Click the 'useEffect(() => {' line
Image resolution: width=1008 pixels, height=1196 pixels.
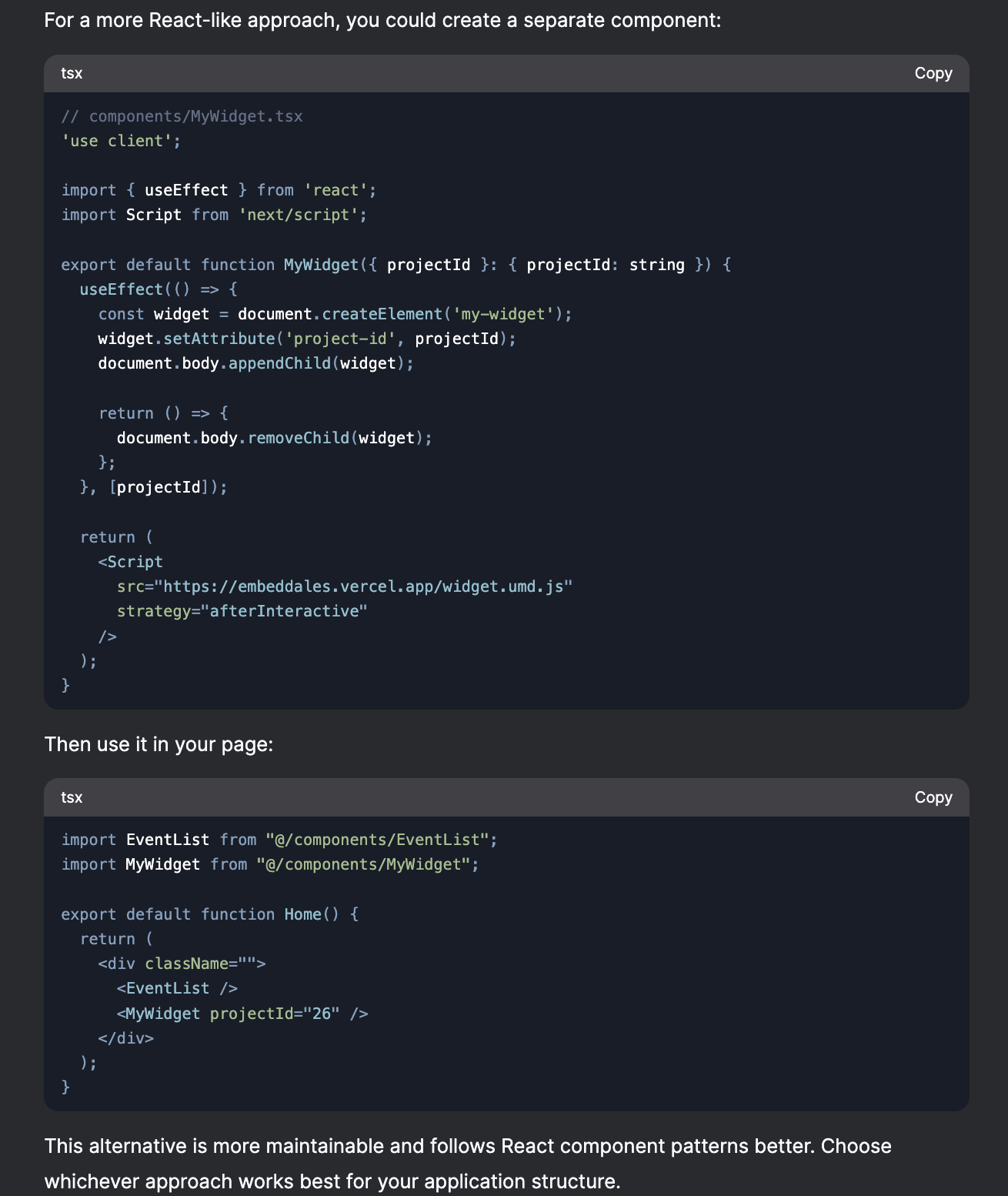coord(159,289)
